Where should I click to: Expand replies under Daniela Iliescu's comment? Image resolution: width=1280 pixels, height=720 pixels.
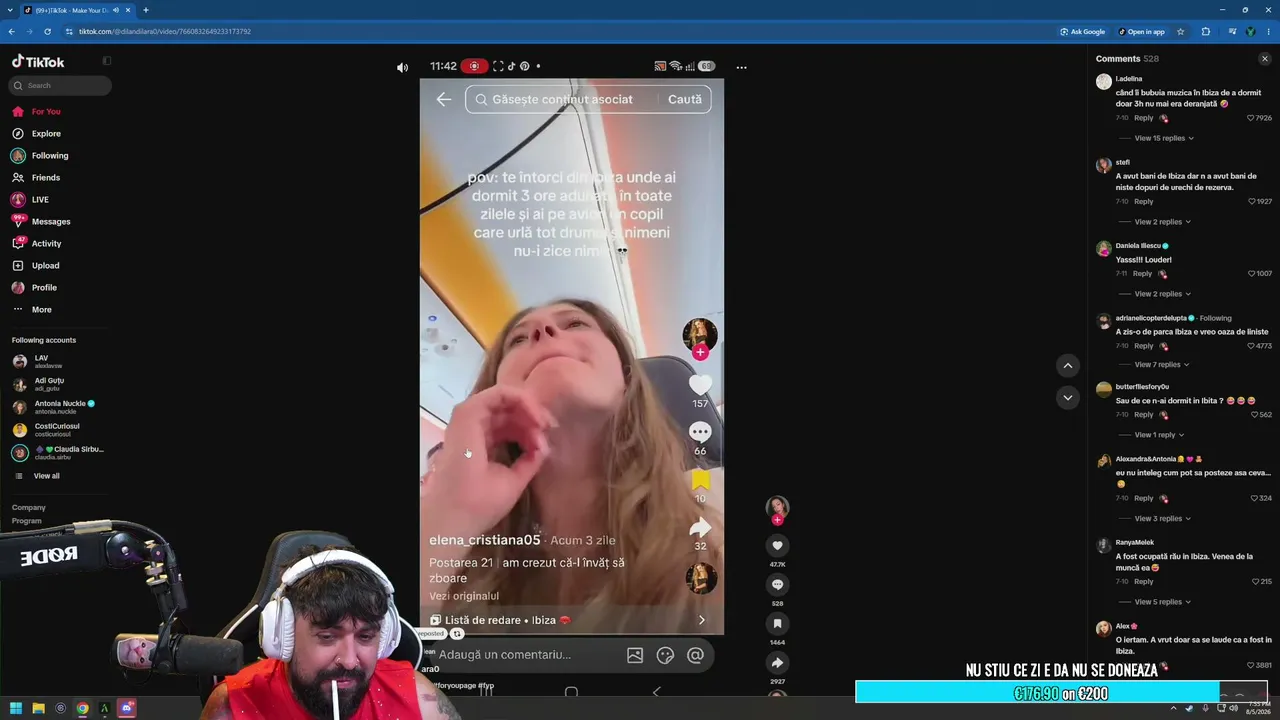pos(1162,294)
